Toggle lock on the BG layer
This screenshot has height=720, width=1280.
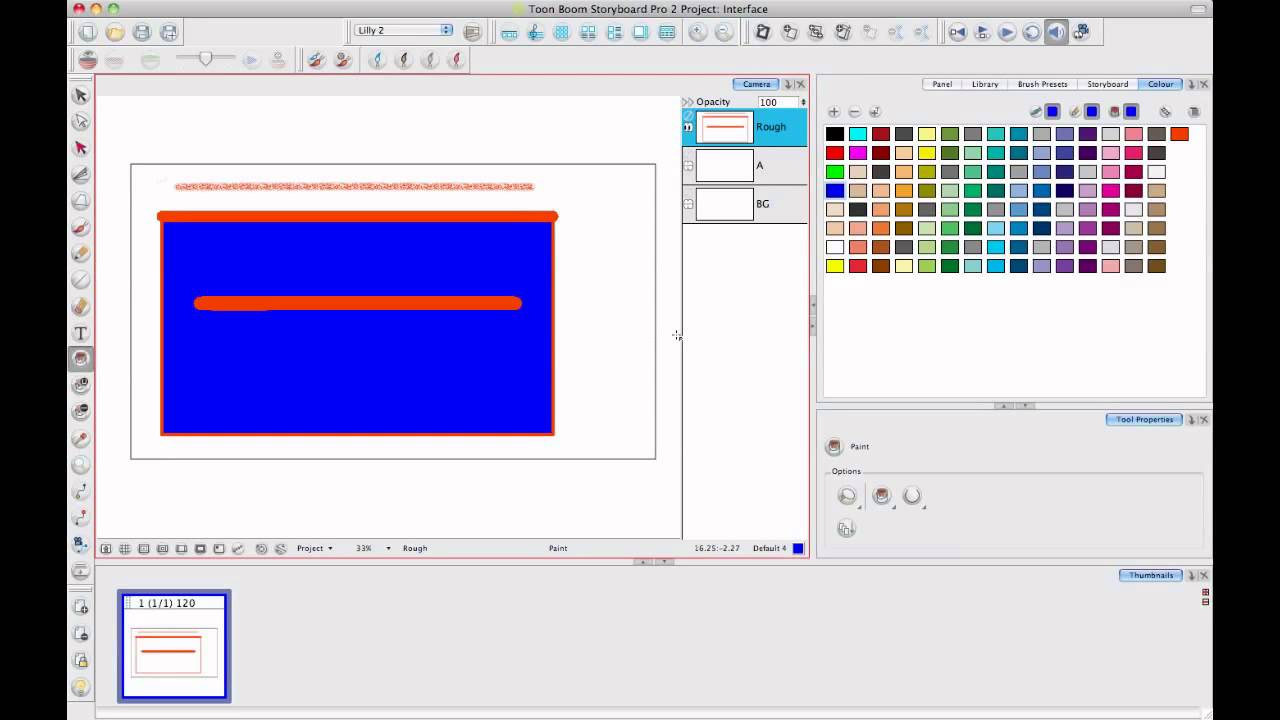(x=688, y=204)
